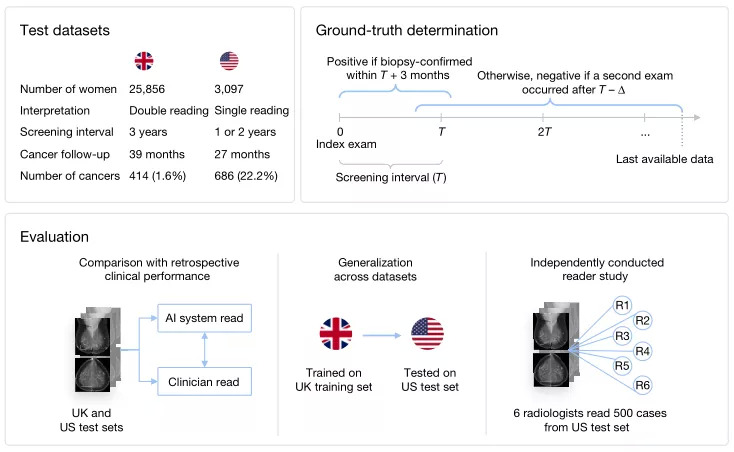Click the R1 radiologist circle
The width and height of the screenshot is (734, 452).
pyautogui.click(x=621, y=304)
